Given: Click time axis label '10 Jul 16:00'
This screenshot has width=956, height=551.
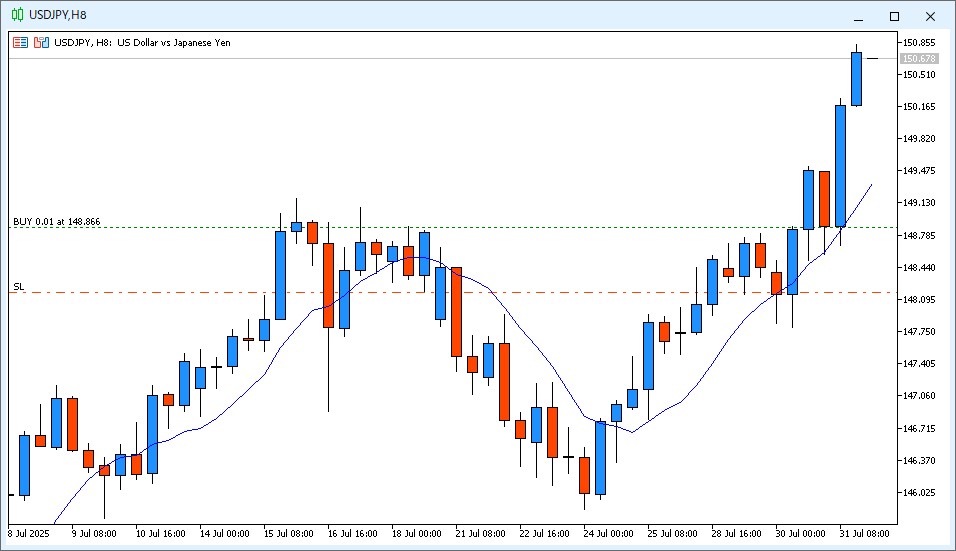Looking at the screenshot, I should [160, 534].
